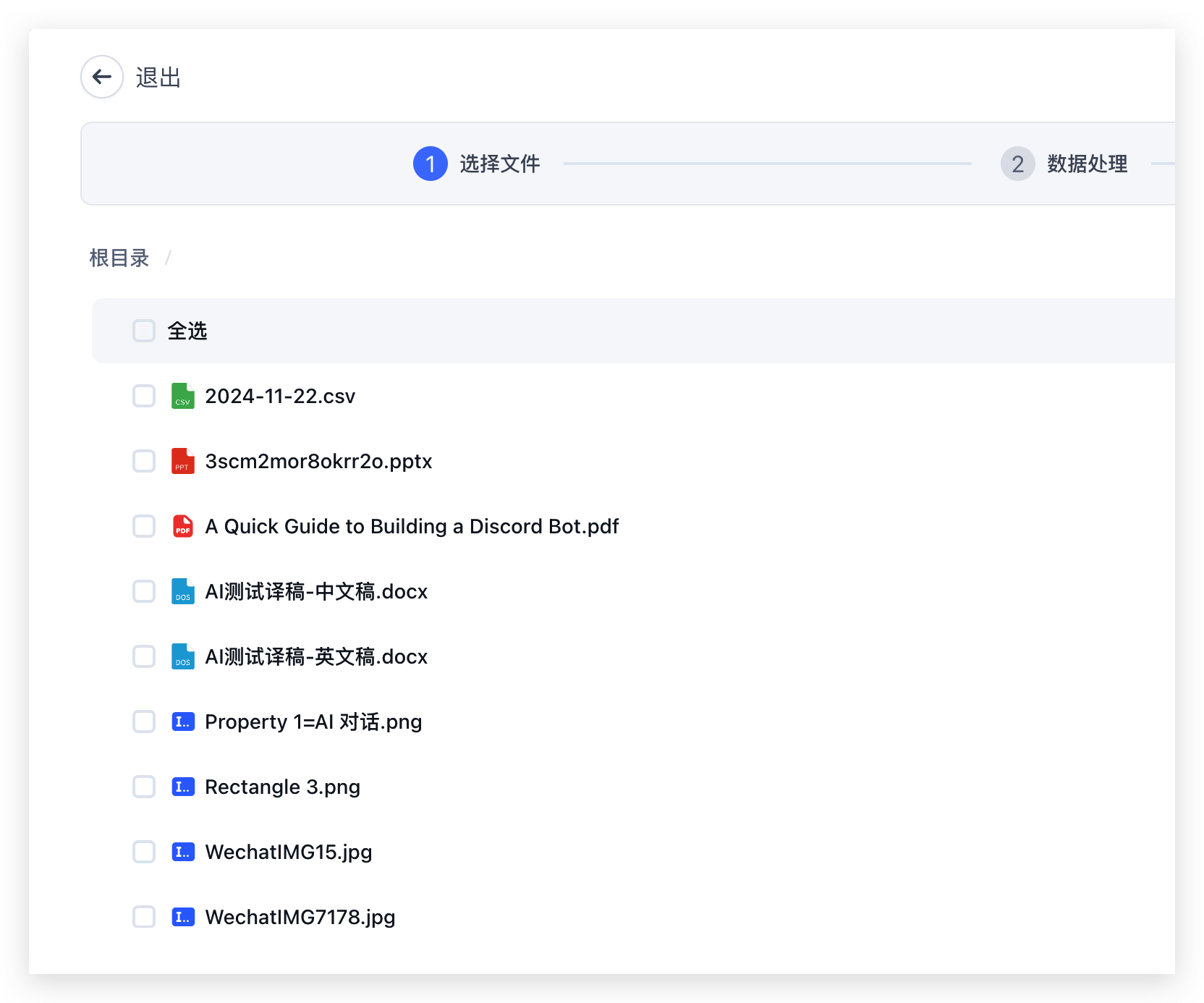Screen dimensions: 1204x1003
Task: Click the PDF icon of Discord Bot guide
Action: click(182, 526)
